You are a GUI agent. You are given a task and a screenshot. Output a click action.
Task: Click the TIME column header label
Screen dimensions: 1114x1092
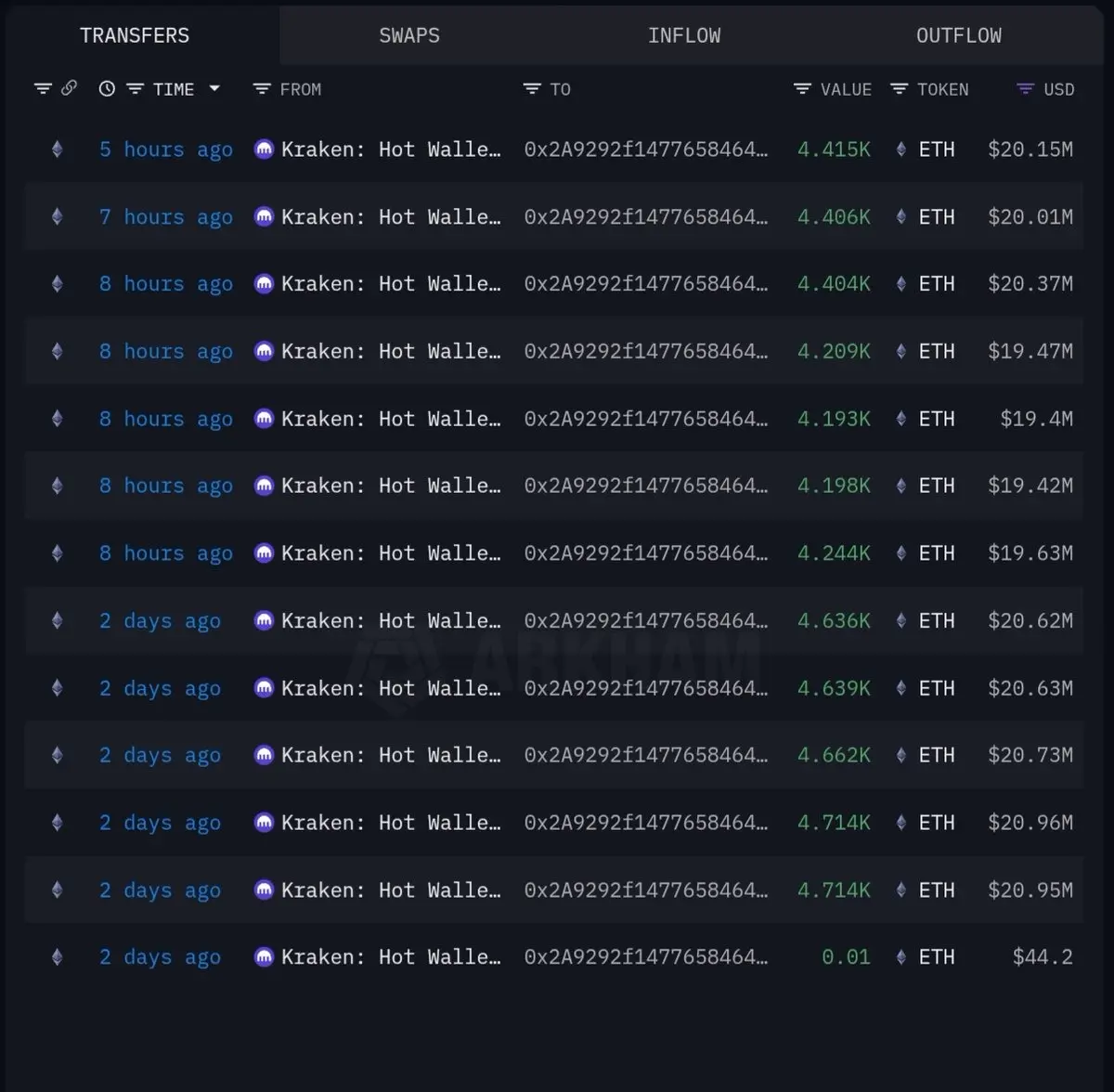pos(174,89)
